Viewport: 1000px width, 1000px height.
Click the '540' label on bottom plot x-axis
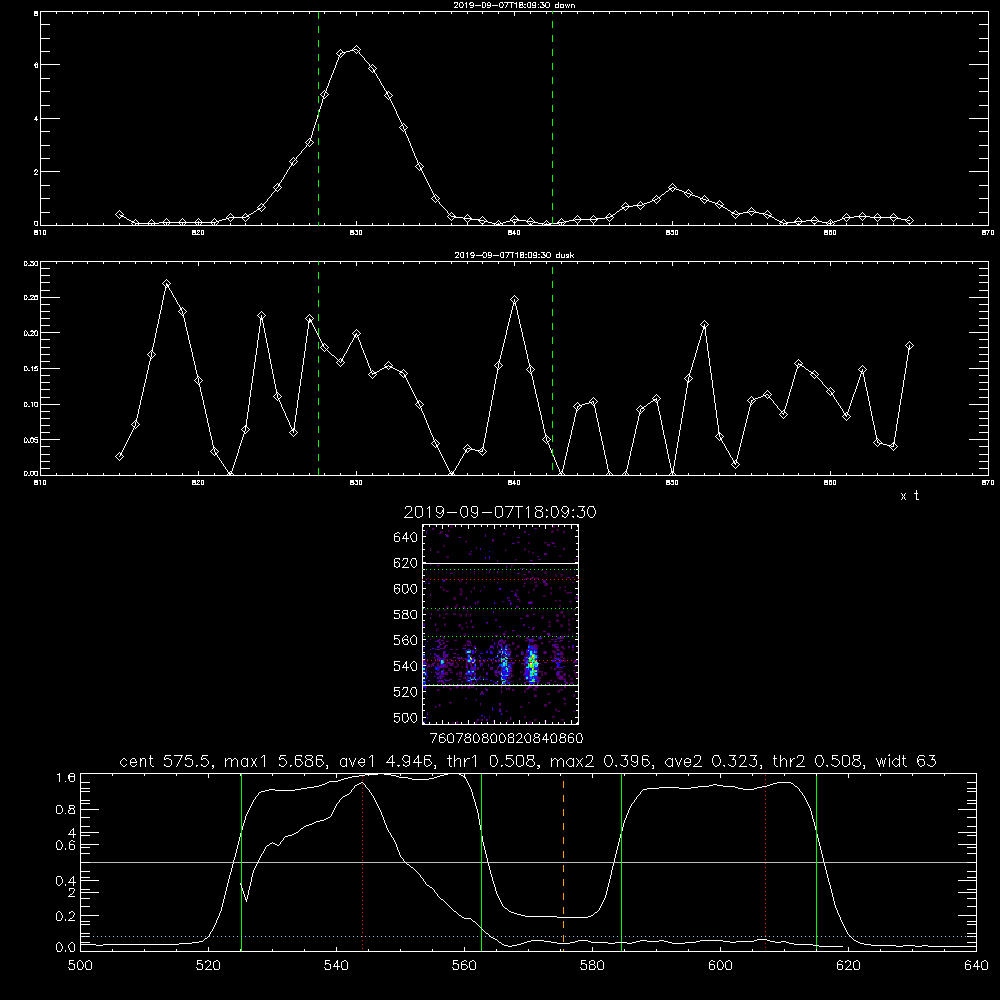pos(336,965)
